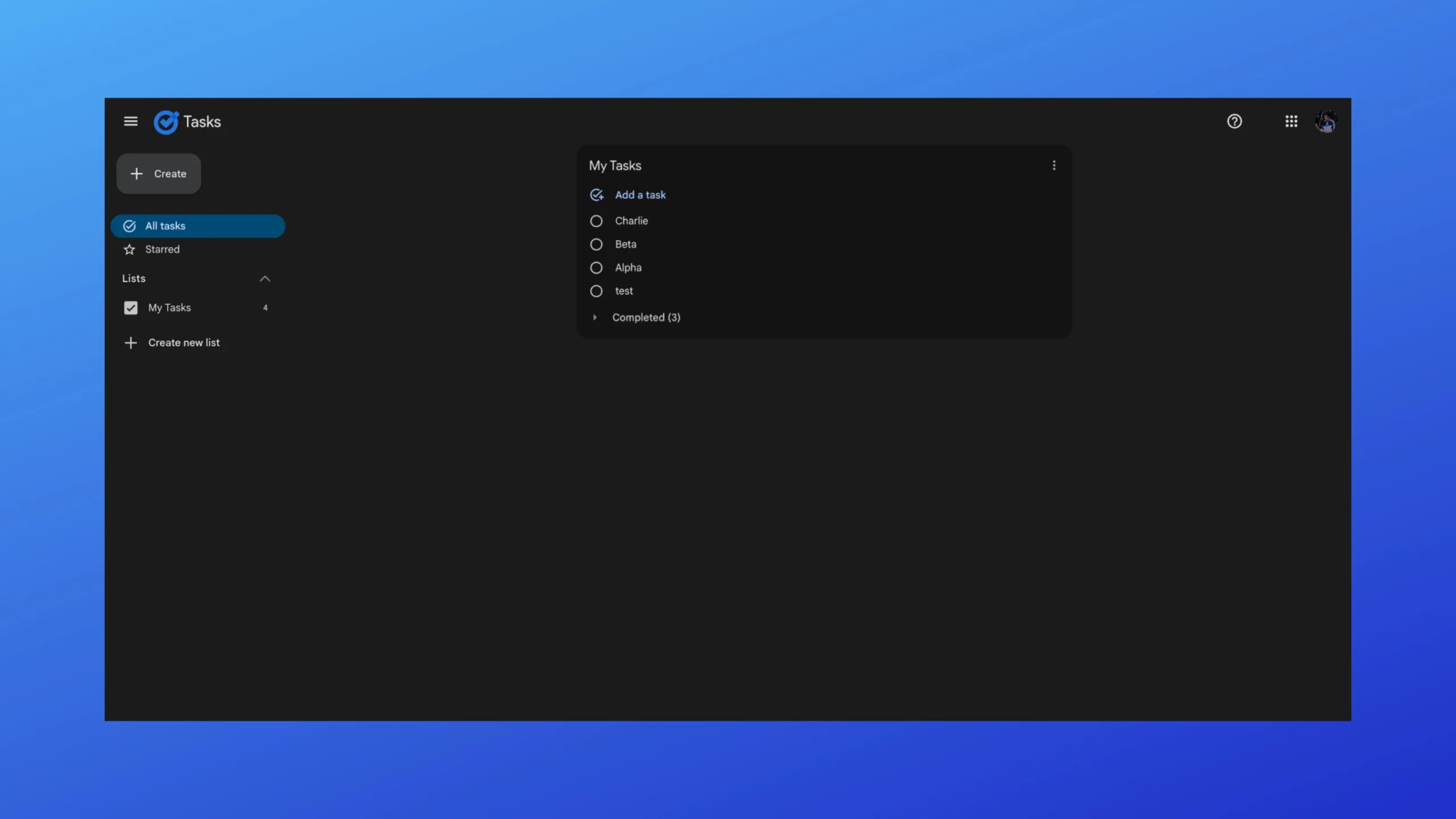Image resolution: width=1456 pixels, height=819 pixels.
Task: Mark Alpha task as complete
Action: click(x=596, y=267)
